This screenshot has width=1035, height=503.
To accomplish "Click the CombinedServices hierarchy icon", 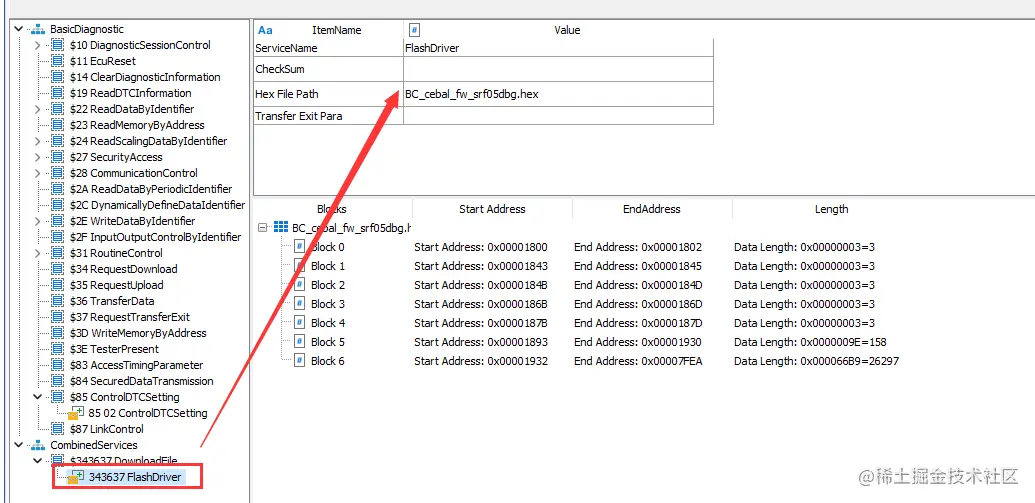I will [38, 446].
